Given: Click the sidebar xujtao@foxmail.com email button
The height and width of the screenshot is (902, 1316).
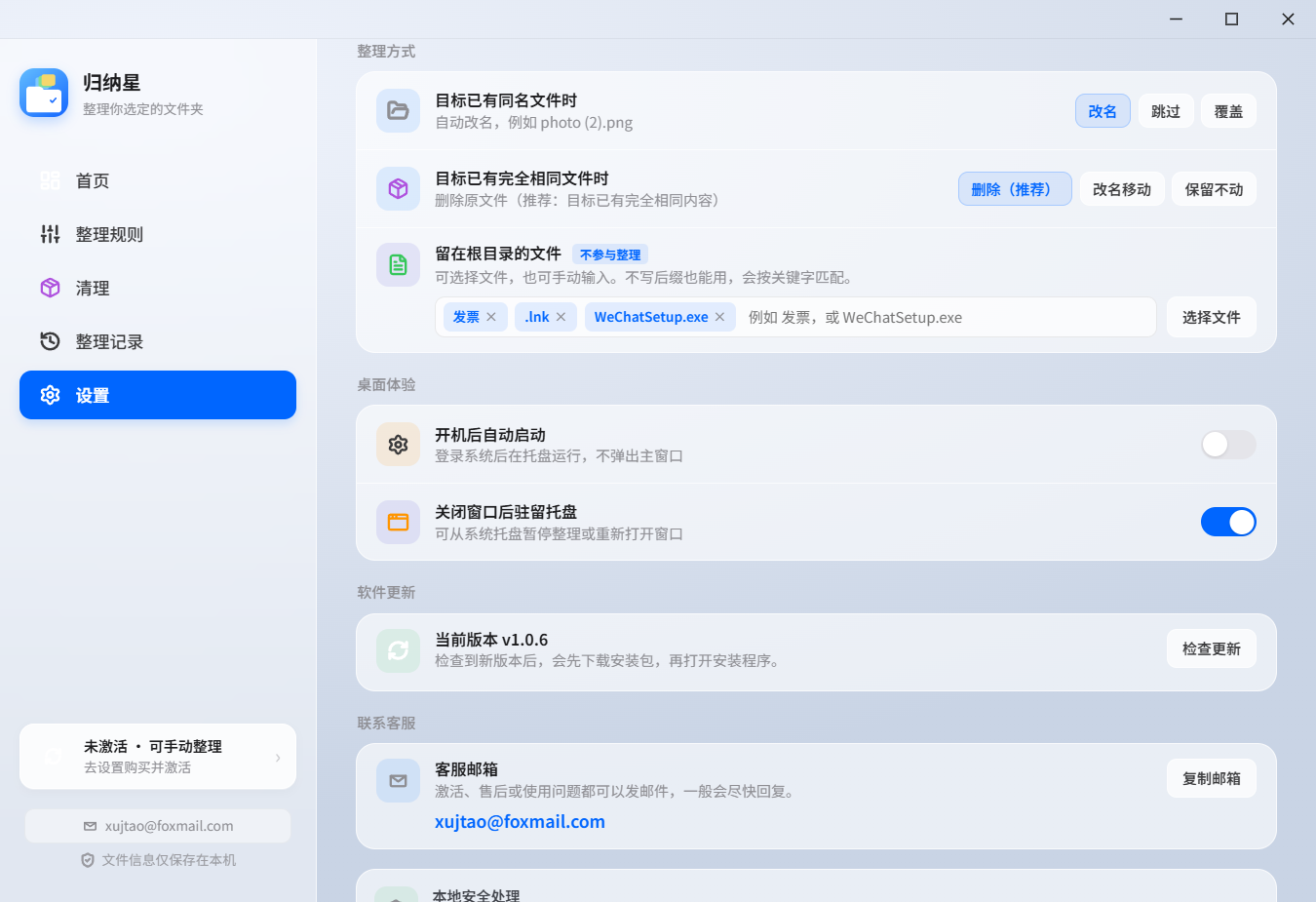Looking at the screenshot, I should click(x=158, y=826).
